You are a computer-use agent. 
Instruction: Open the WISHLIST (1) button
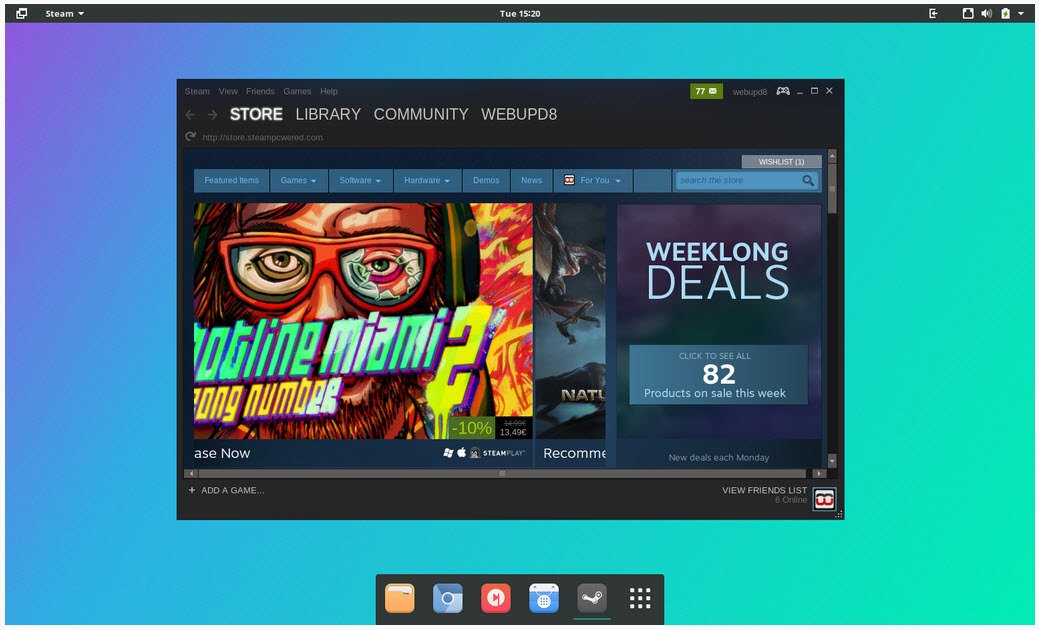781,161
